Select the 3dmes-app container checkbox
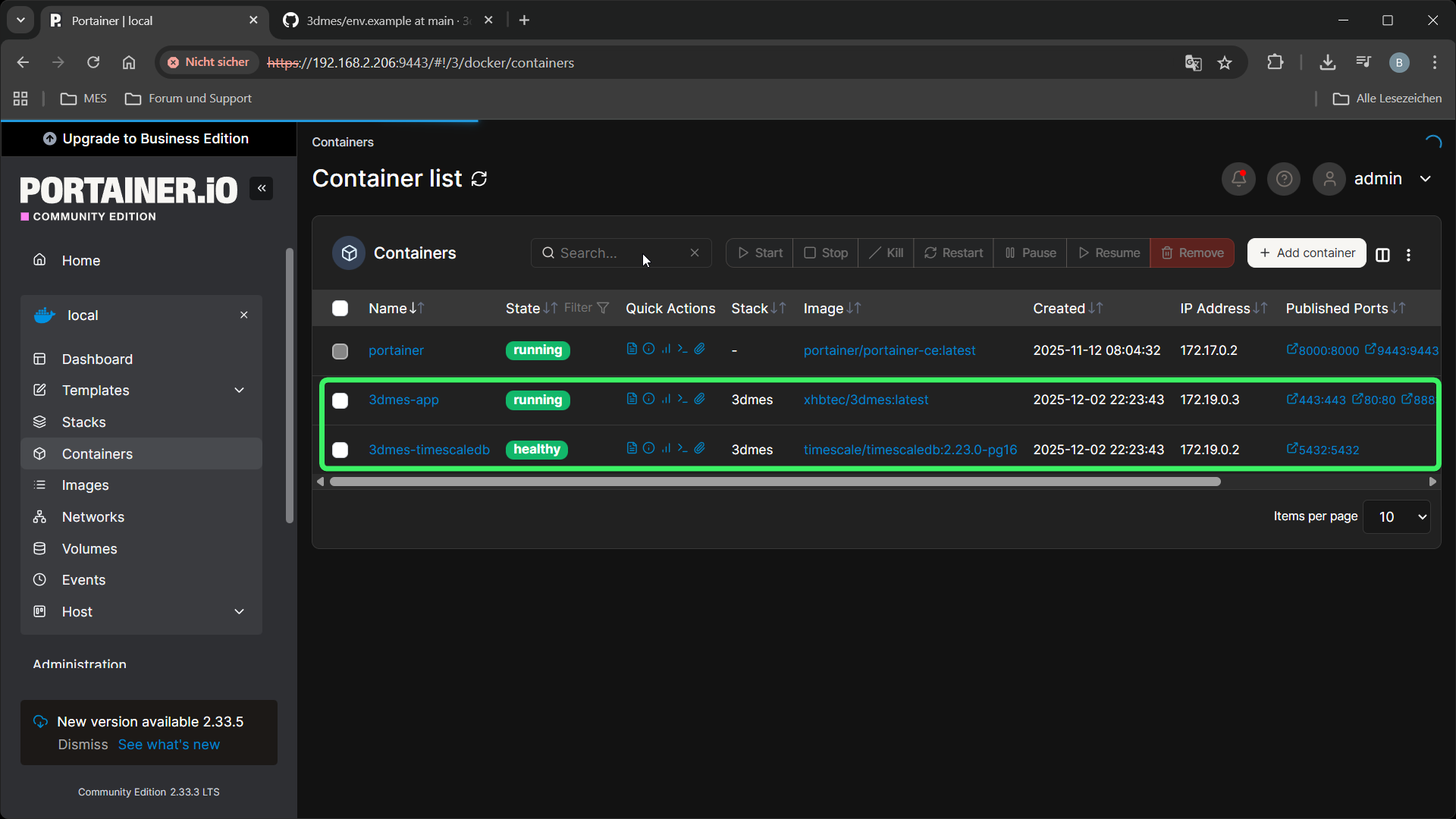Screen dimensions: 1456x819 [x=340, y=400]
